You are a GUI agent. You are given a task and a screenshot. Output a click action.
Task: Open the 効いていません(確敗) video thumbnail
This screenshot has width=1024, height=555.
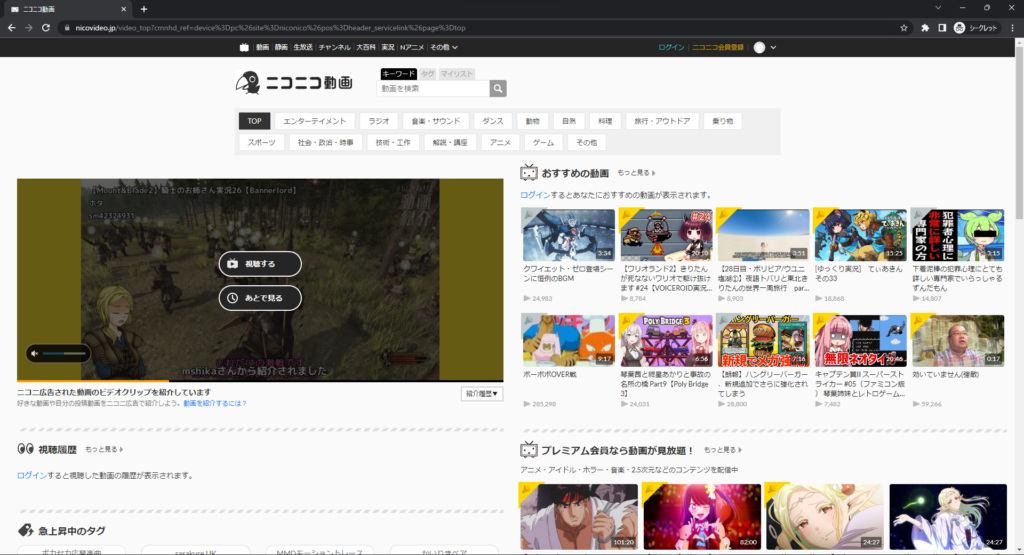(958, 341)
